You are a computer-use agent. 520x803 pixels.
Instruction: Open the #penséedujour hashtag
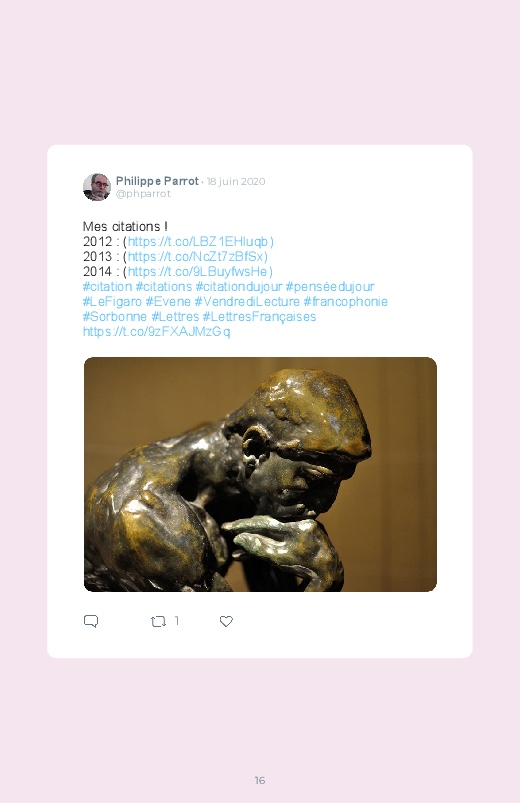point(330,286)
